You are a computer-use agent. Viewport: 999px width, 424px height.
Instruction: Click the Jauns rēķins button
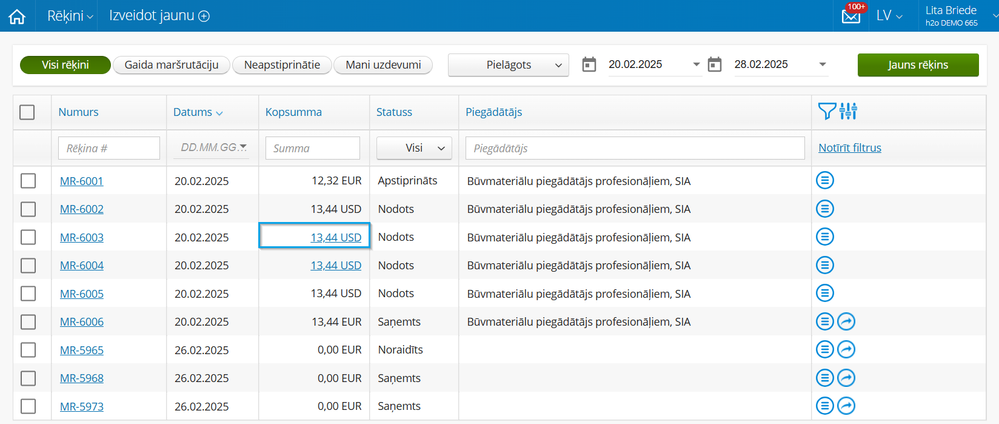pos(917,65)
